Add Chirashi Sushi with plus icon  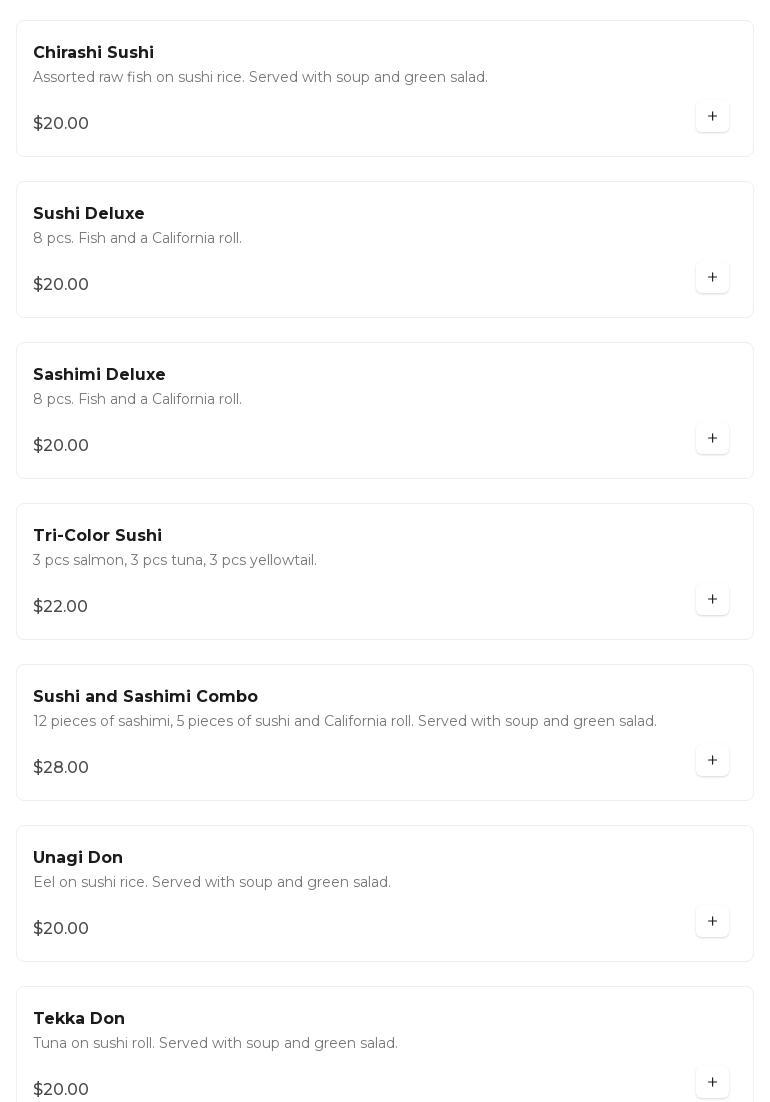click(x=712, y=117)
